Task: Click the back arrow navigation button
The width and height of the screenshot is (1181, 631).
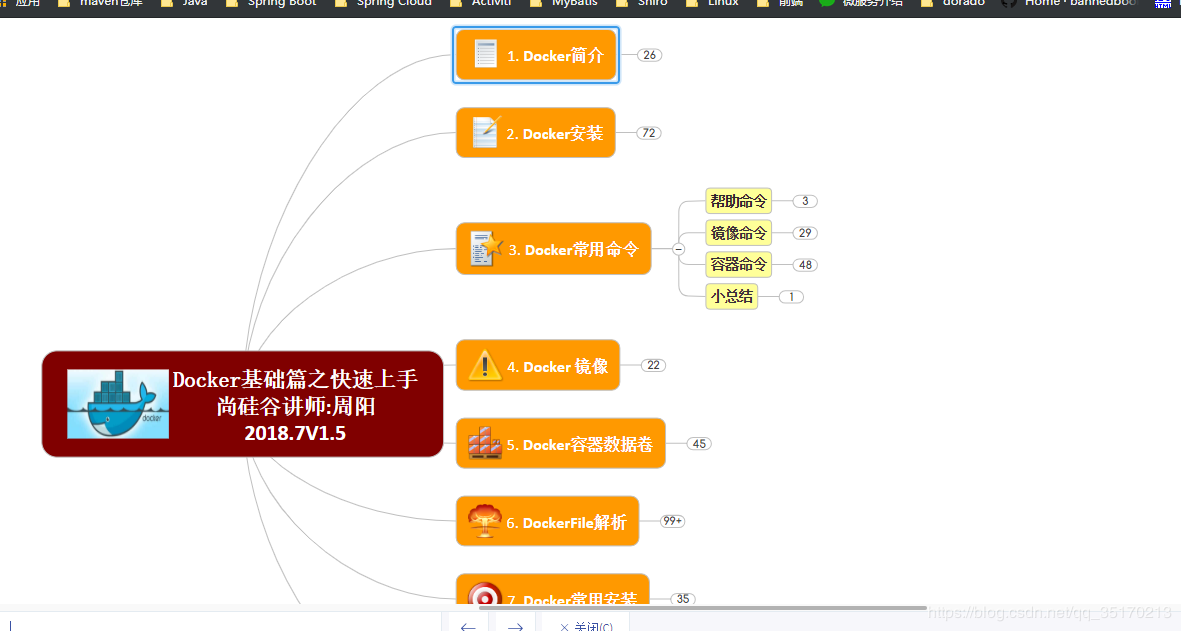Action: click(467, 625)
